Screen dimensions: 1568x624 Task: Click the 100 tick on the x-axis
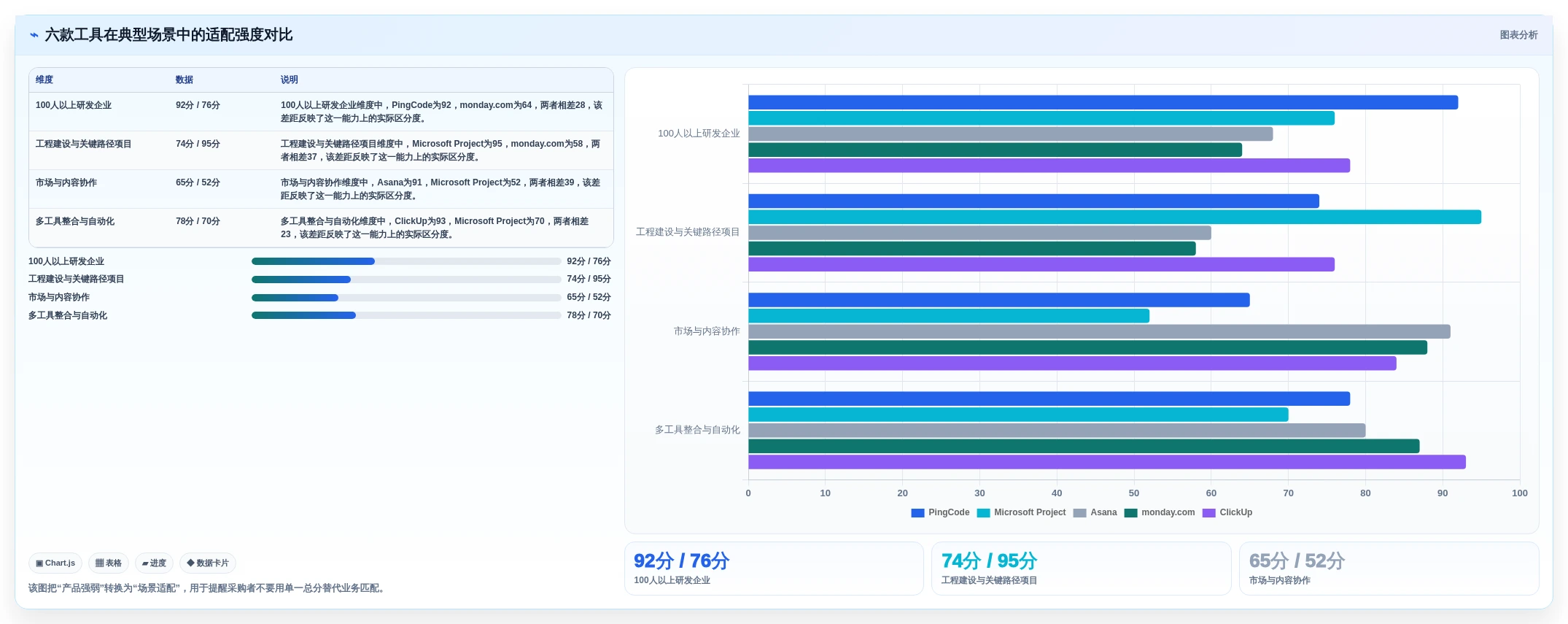pyautogui.click(x=1519, y=494)
